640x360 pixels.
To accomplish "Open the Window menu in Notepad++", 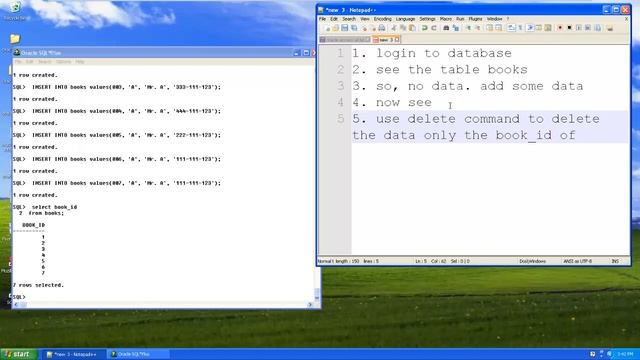I will click(x=494, y=19).
